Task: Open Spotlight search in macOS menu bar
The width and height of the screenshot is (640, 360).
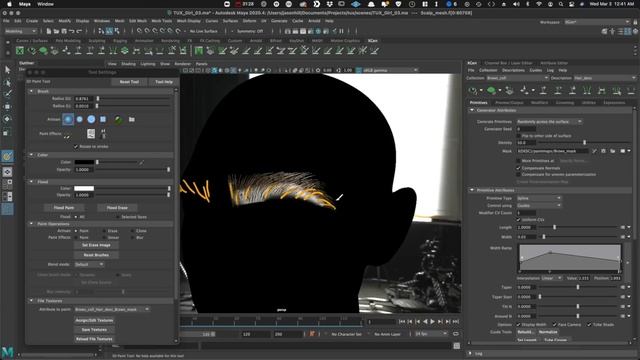Action: 561,4
